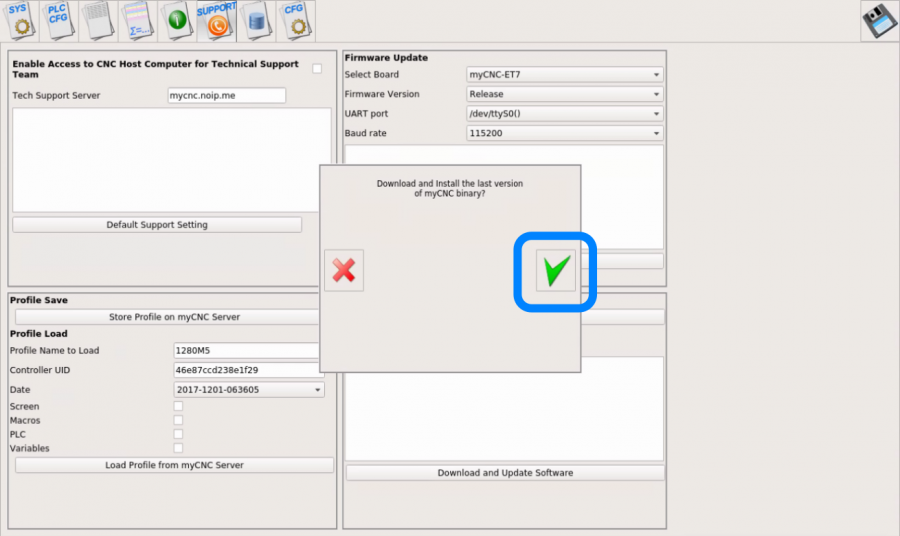Click the green info icon in toolbar

click(x=176, y=20)
